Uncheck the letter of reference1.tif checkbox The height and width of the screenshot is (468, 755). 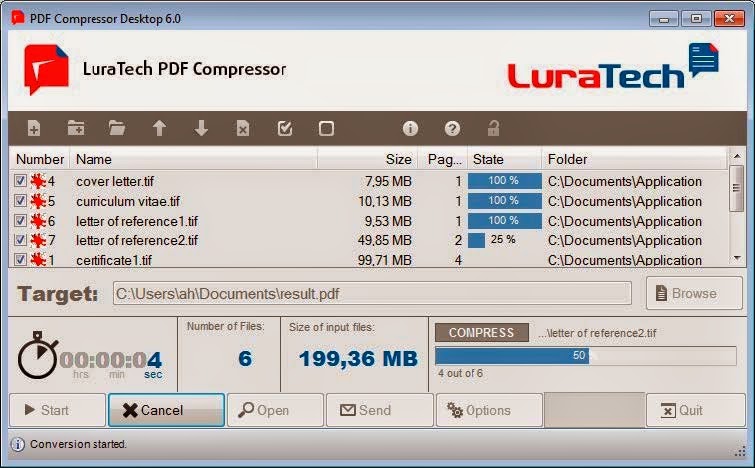click(x=20, y=221)
